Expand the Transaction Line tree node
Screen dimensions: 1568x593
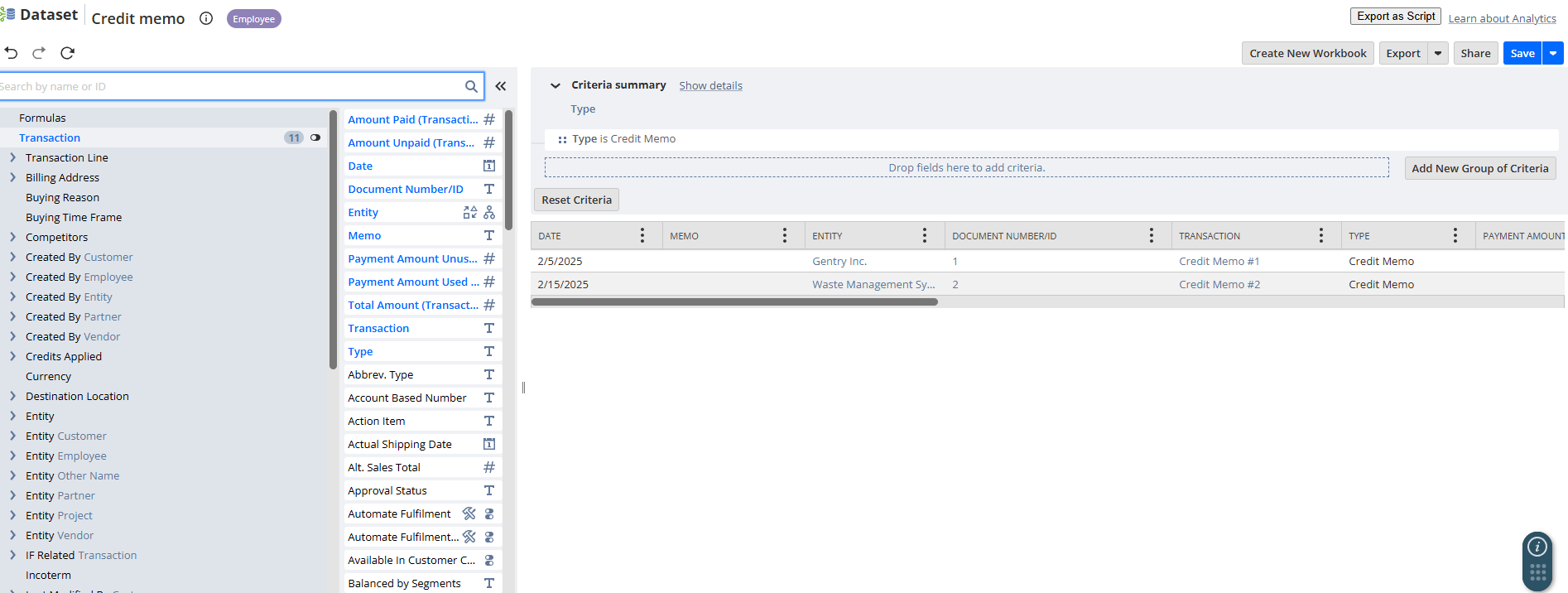click(x=12, y=158)
